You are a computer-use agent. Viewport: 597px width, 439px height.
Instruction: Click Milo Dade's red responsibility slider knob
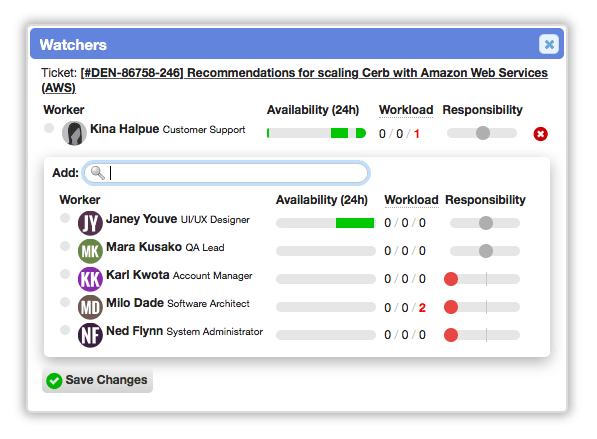[451, 307]
